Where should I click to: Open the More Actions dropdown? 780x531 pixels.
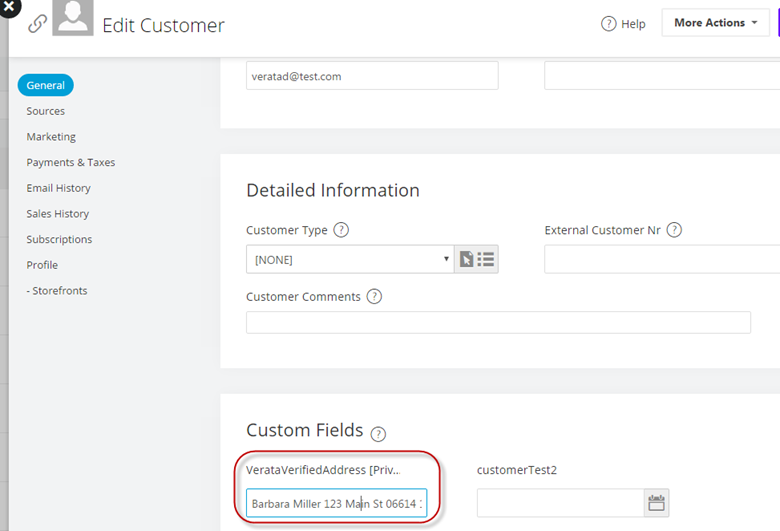coord(715,23)
